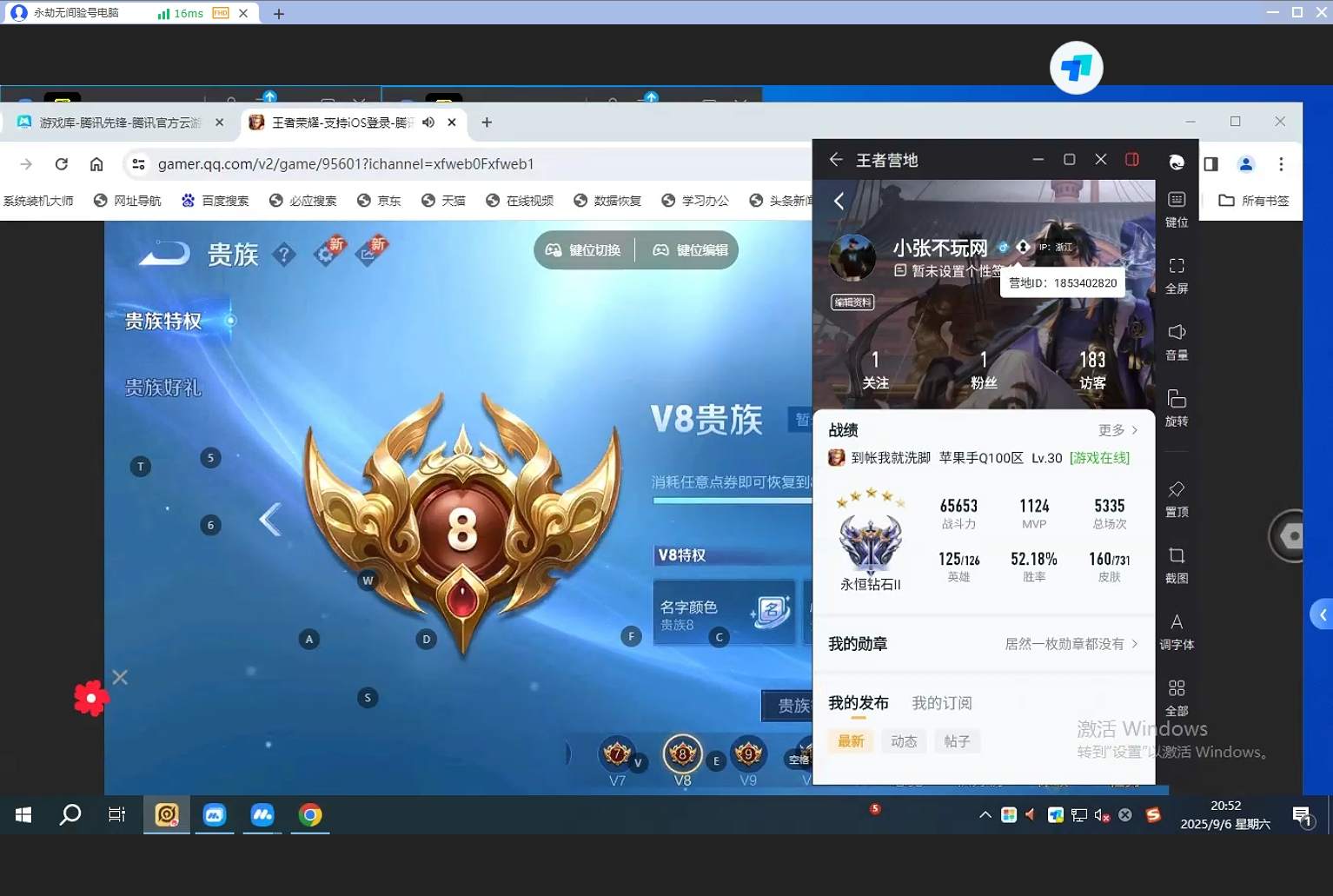
Task: Open Windows taskbar search
Action: 70,815
